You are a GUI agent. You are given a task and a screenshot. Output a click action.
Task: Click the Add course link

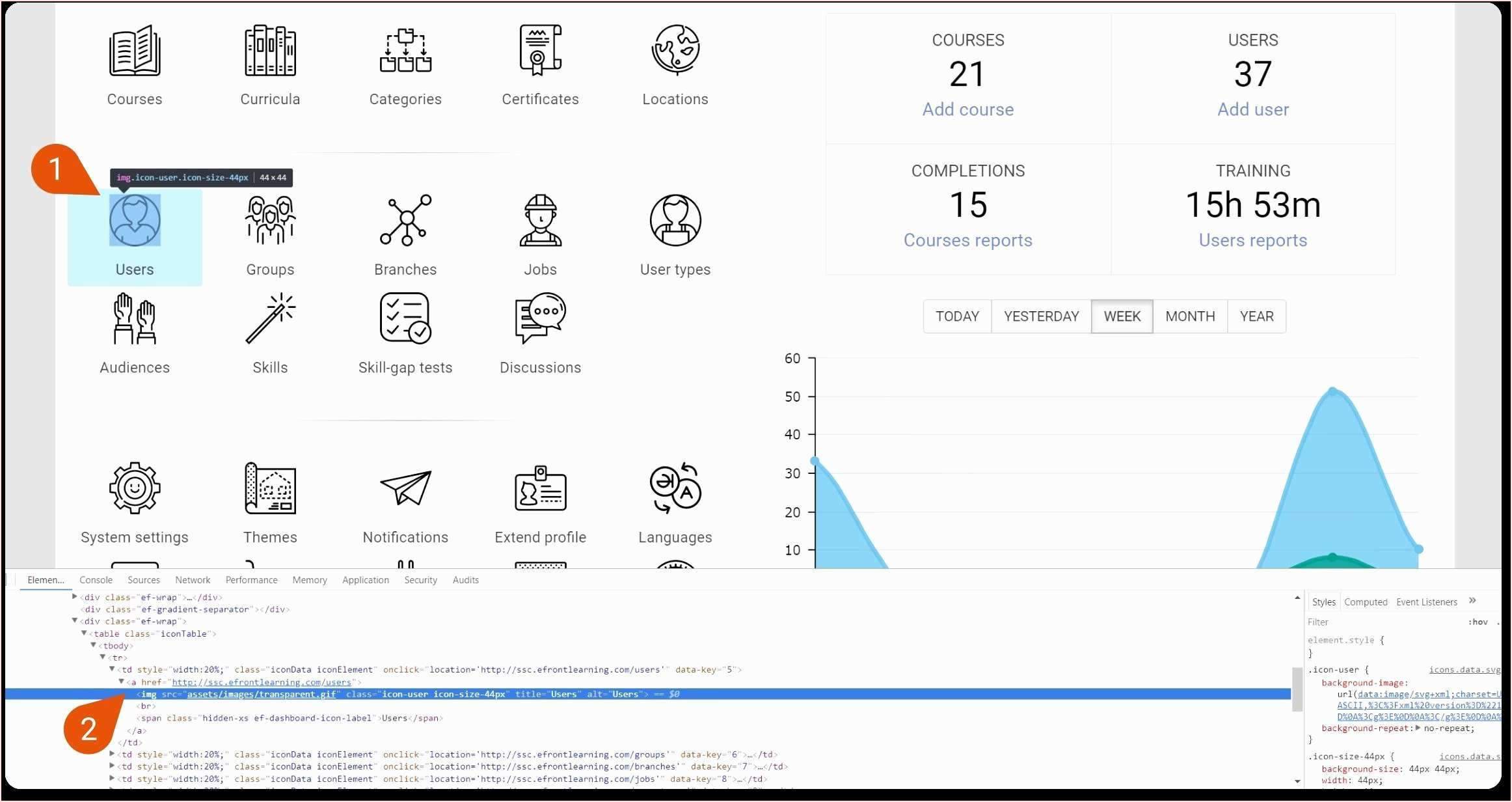967,109
